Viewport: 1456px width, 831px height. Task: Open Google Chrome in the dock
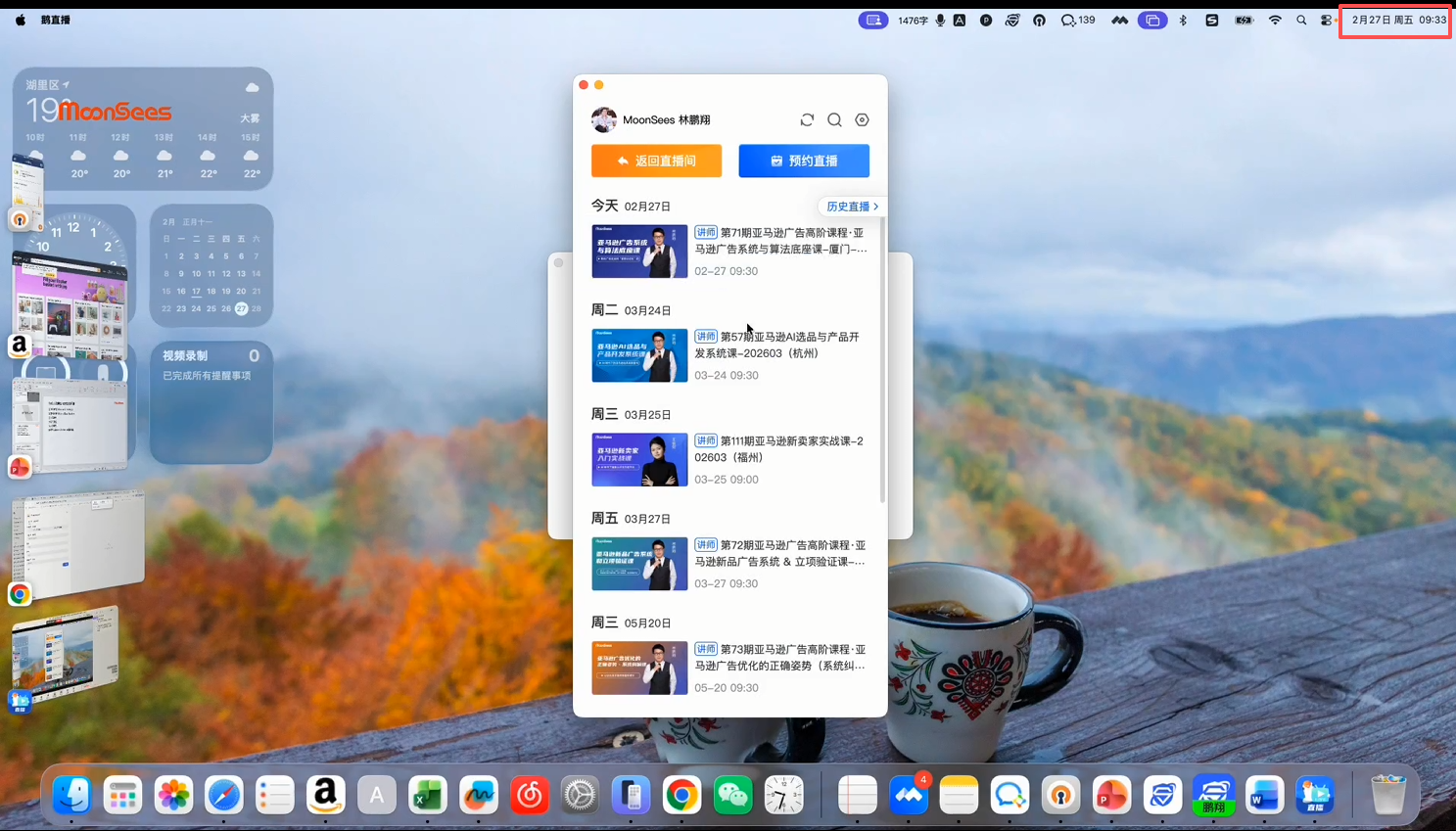click(x=681, y=796)
